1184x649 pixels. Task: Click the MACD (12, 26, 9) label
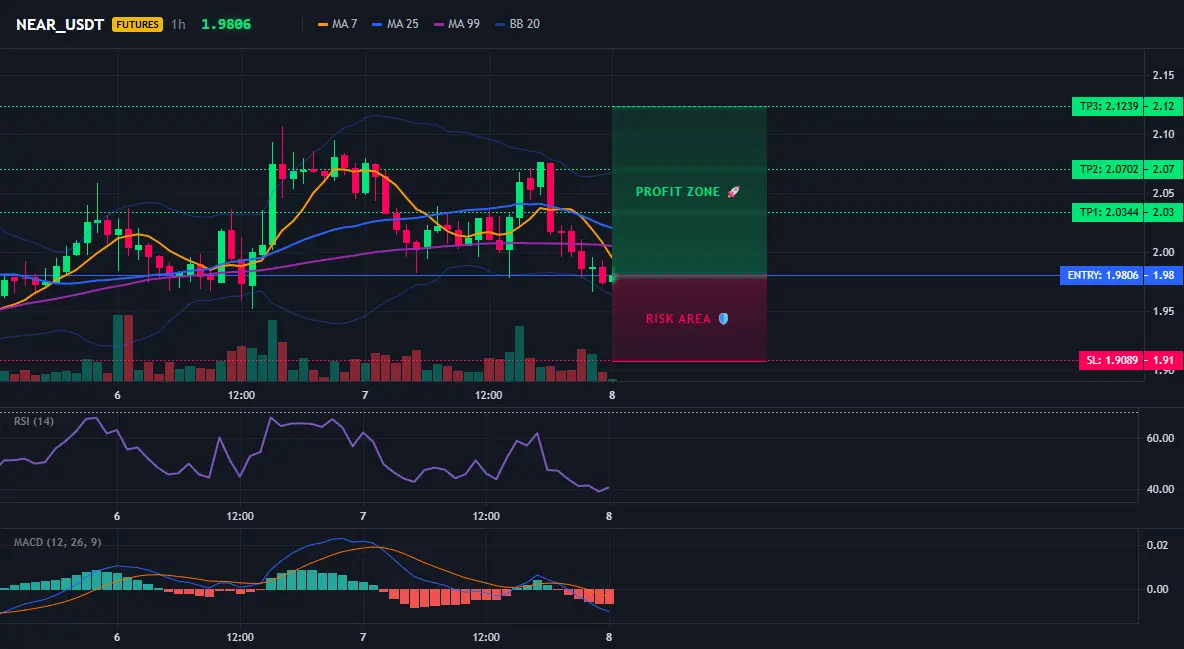click(x=57, y=542)
